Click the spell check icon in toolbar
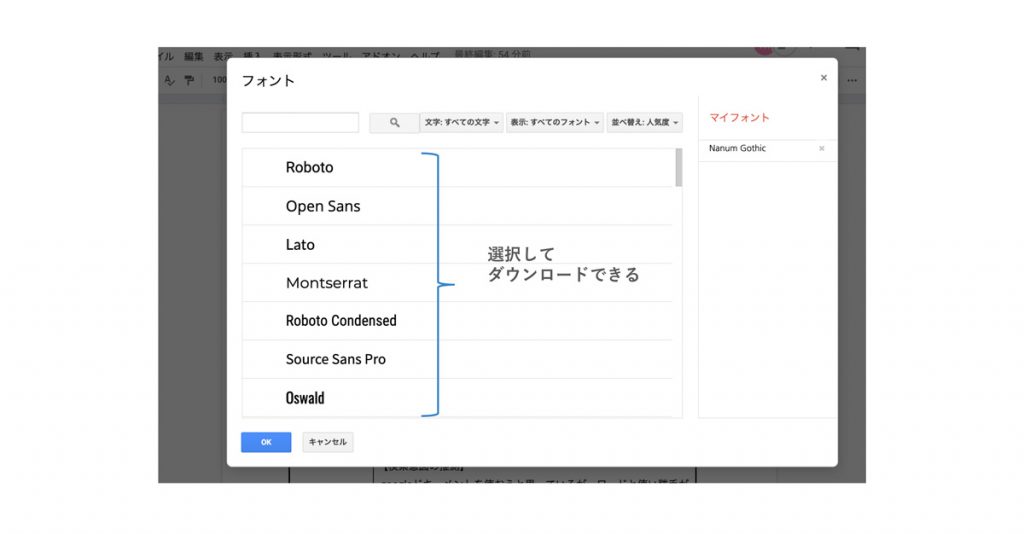Screen dimensions: 1024x534 (x=168, y=80)
